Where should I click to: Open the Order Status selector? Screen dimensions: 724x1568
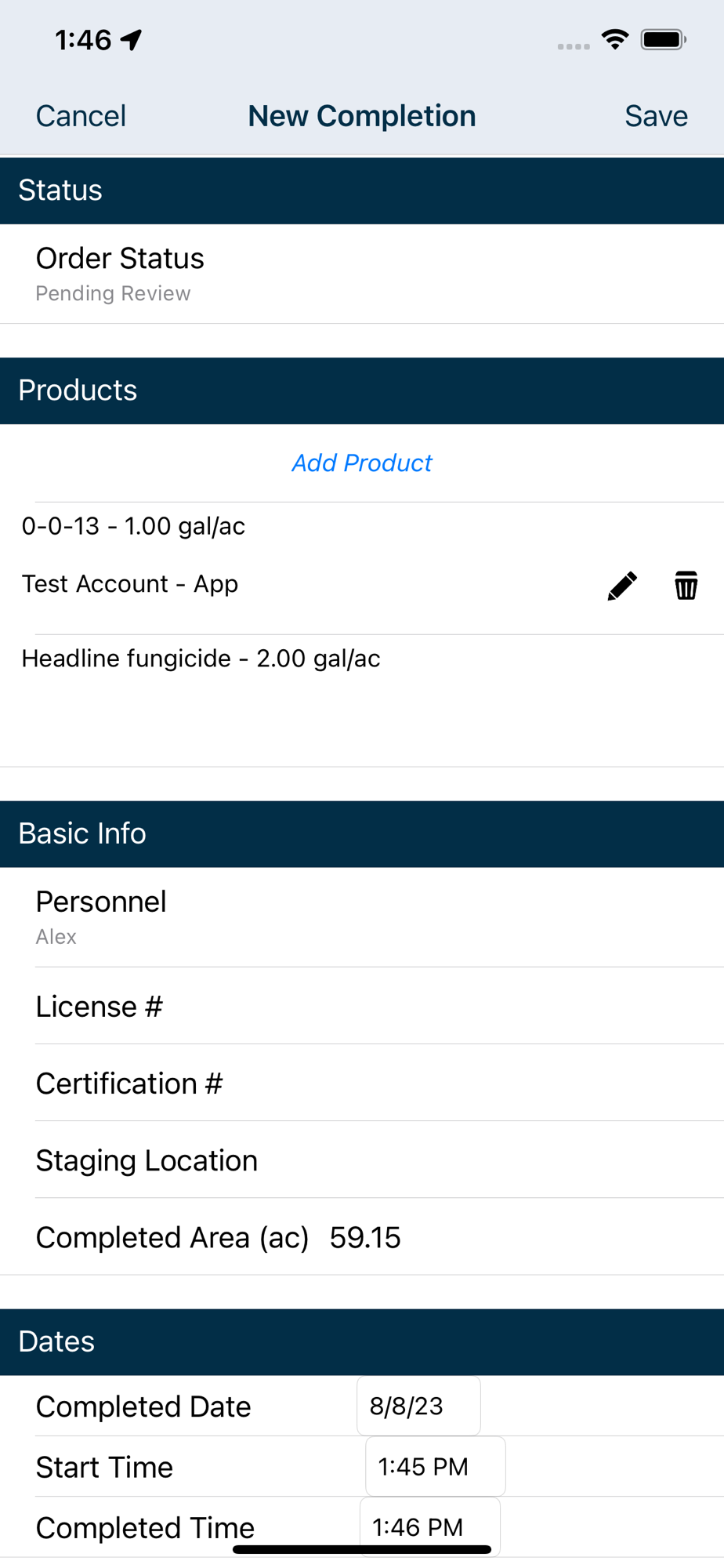362,274
